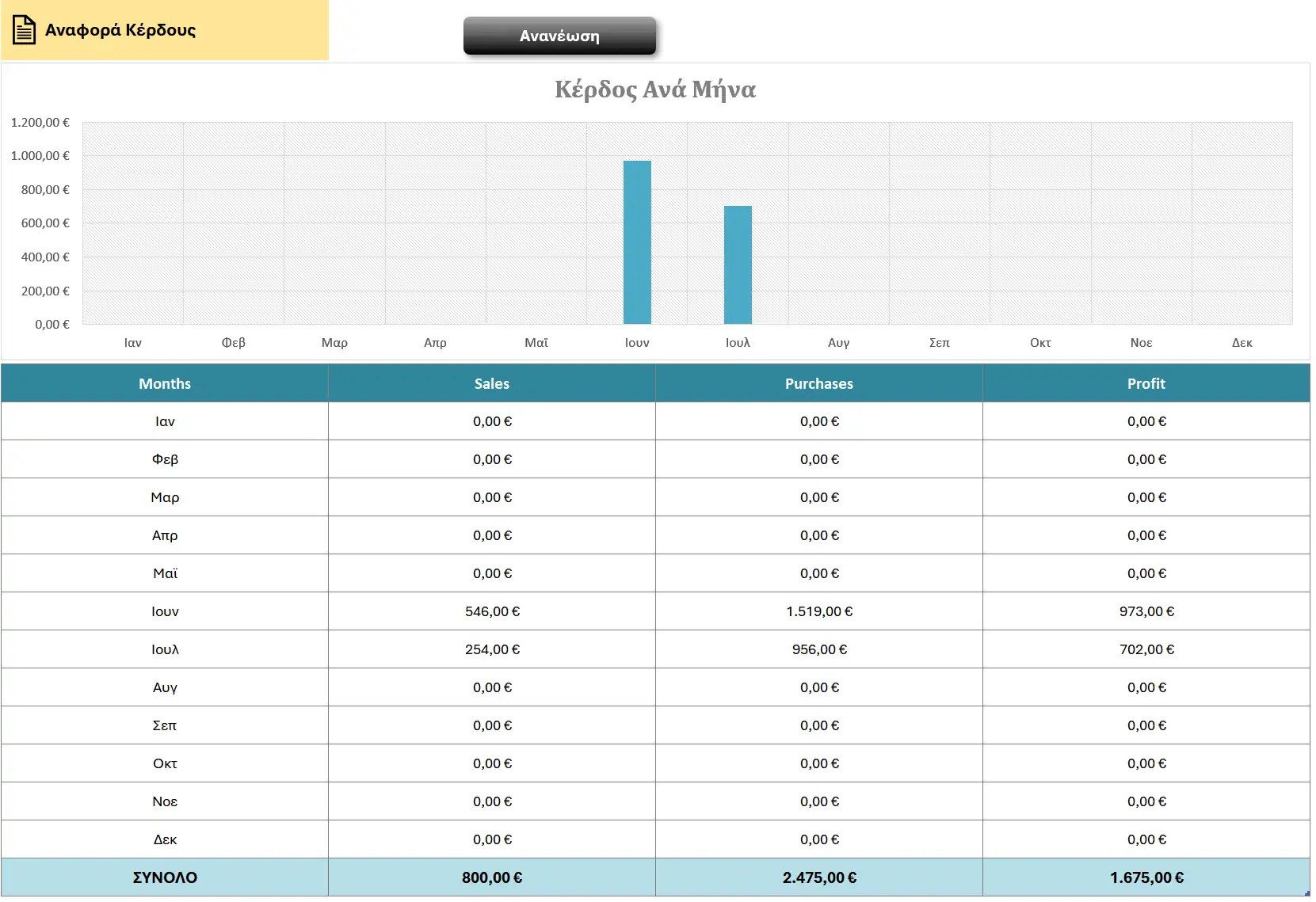Select the Ιουν bar in the chart
This screenshot has width=1316, height=902.
coord(637,242)
